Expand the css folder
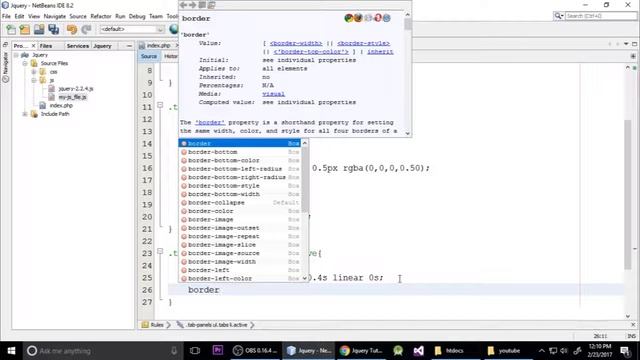640x360 pixels. click(x=34, y=72)
